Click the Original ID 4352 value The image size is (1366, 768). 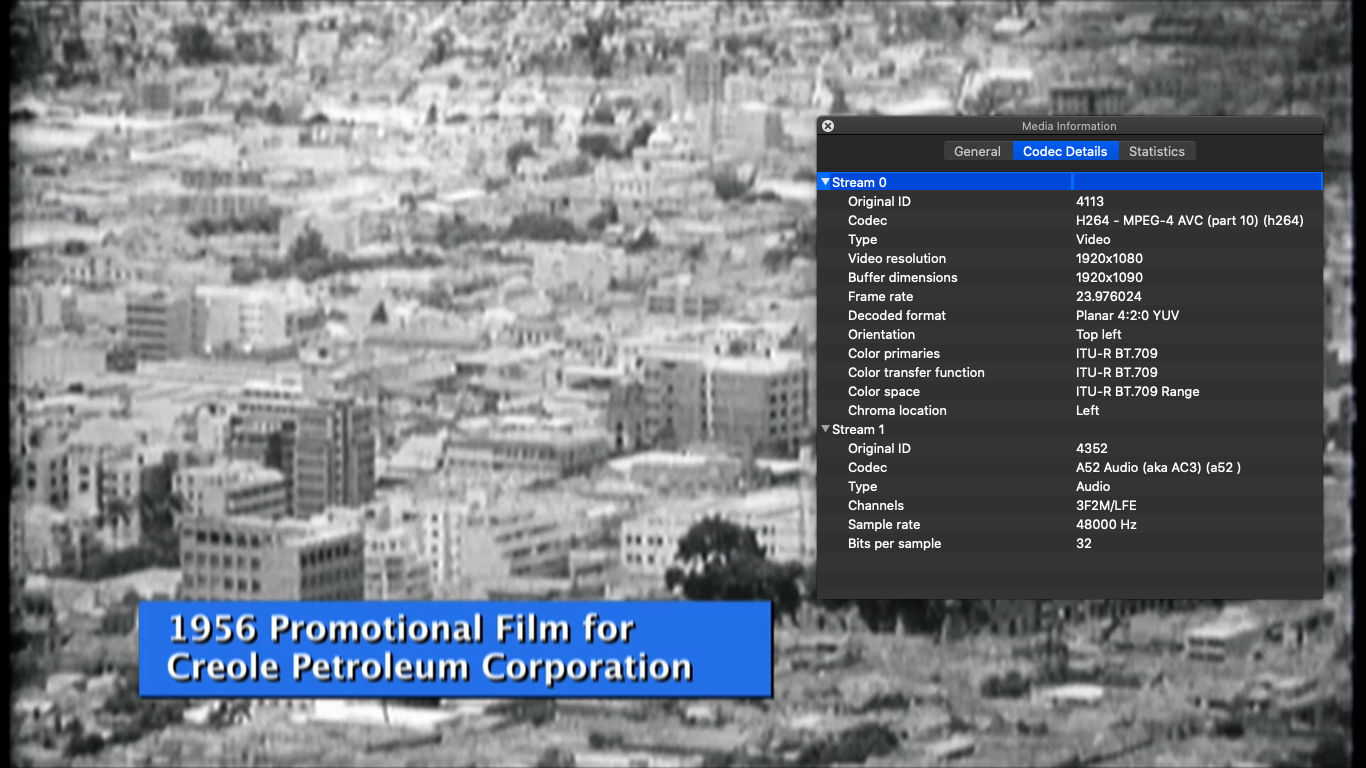pyautogui.click(x=1092, y=448)
